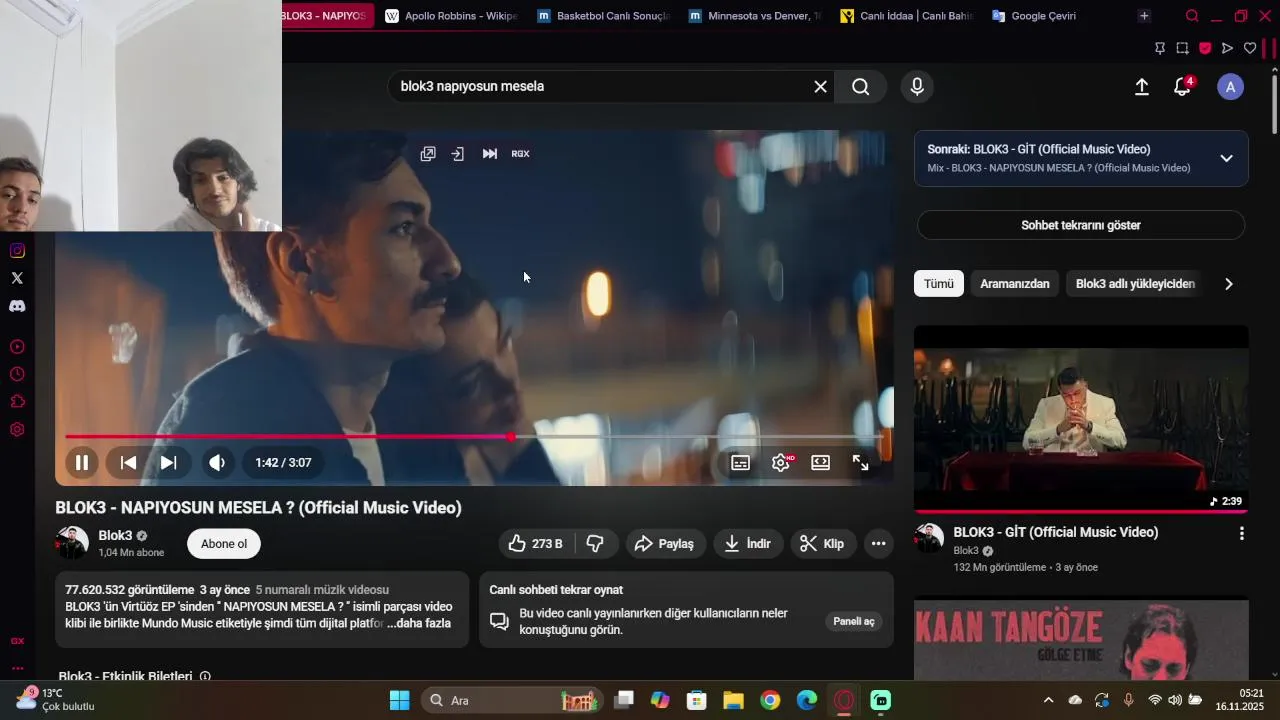The width and height of the screenshot is (1280, 720).
Task: Mute the video volume speaker icon
Action: pos(217,463)
